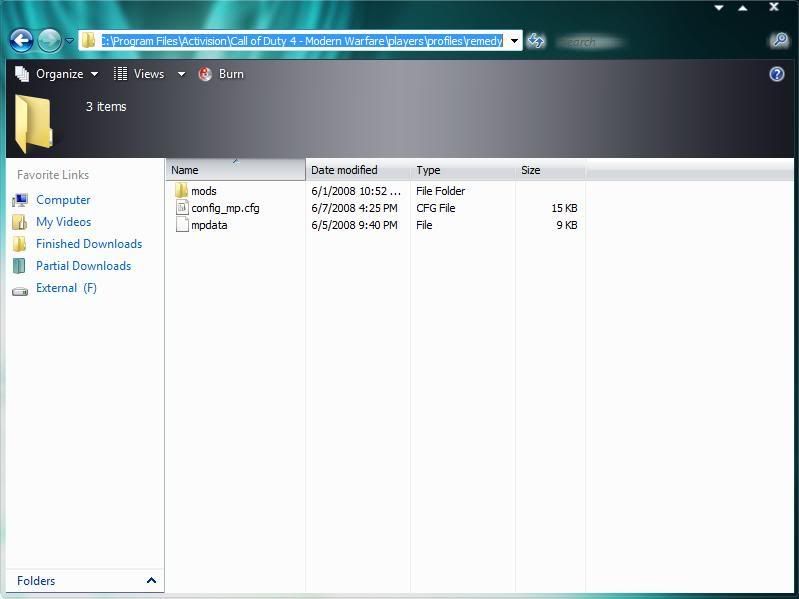The height and width of the screenshot is (599, 799).
Task: Open Partial Downloads favorite link
Action: coord(84,265)
